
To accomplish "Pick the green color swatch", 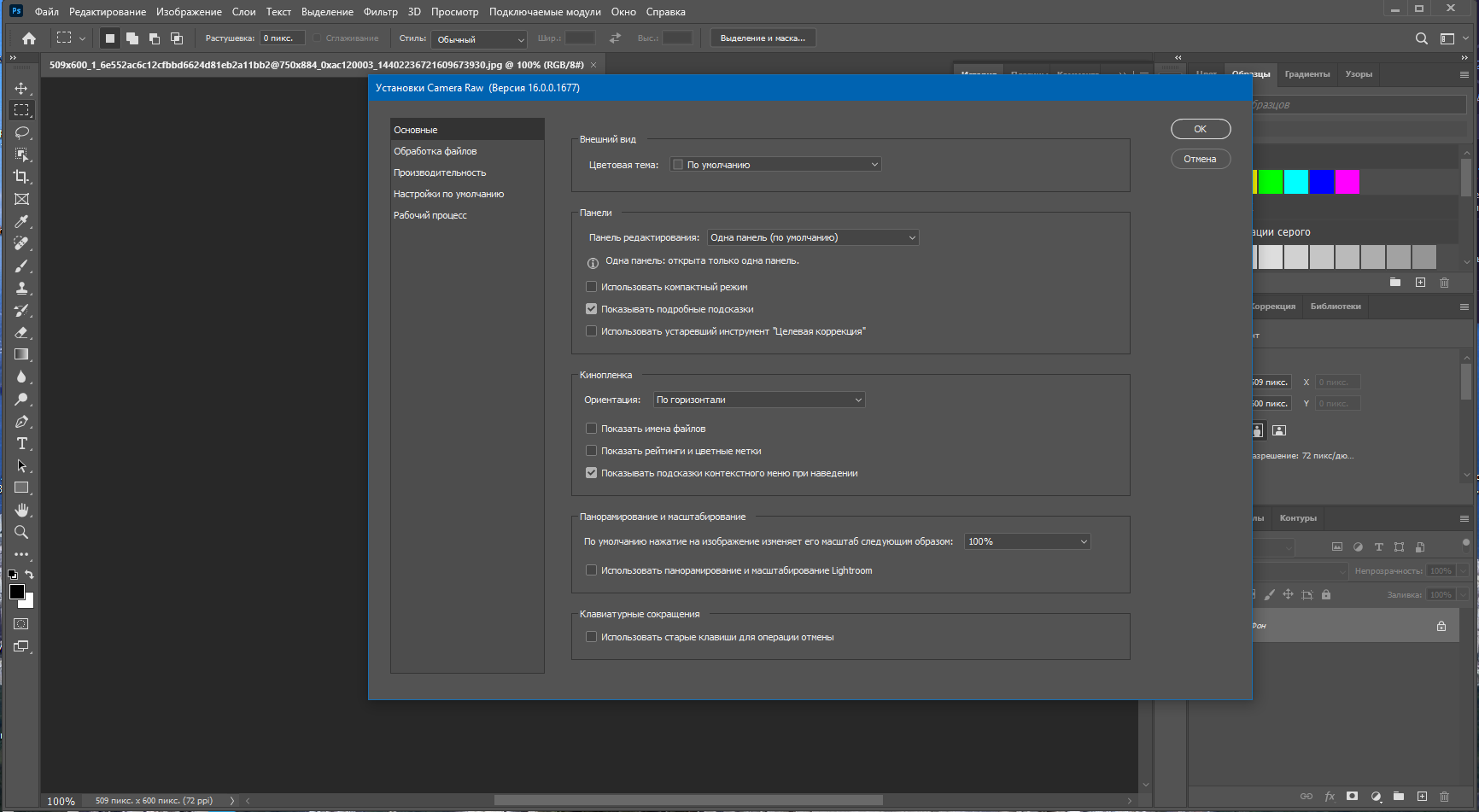I will [1271, 182].
